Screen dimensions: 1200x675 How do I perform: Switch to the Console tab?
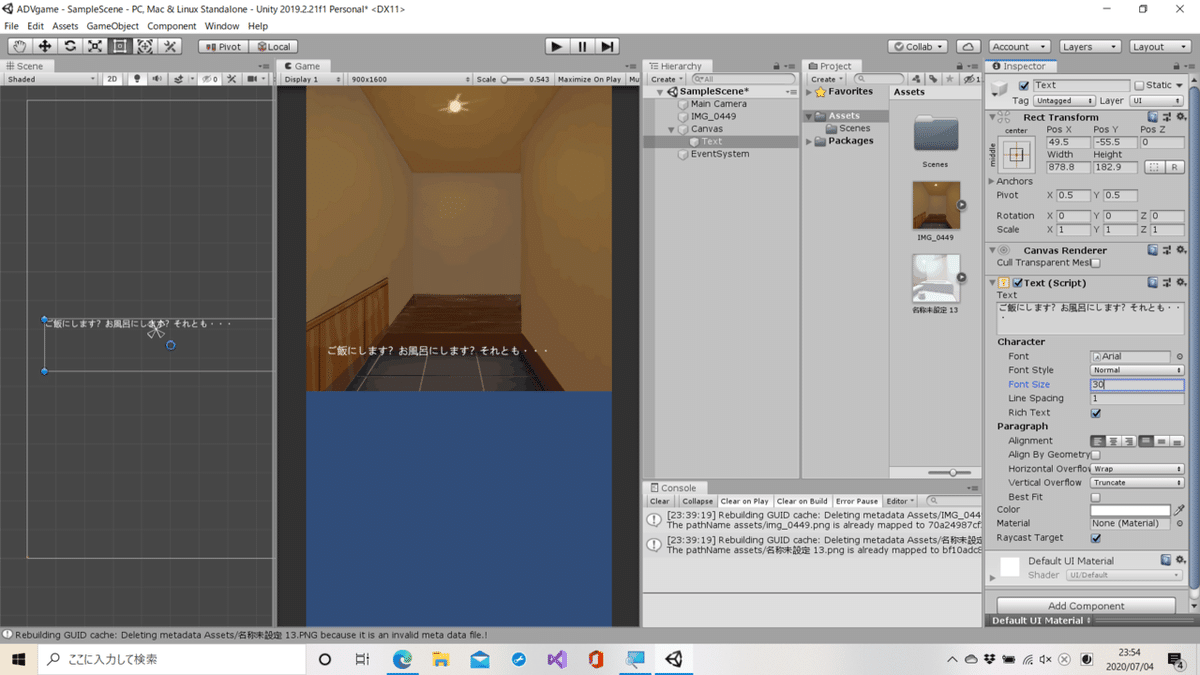tap(673, 488)
